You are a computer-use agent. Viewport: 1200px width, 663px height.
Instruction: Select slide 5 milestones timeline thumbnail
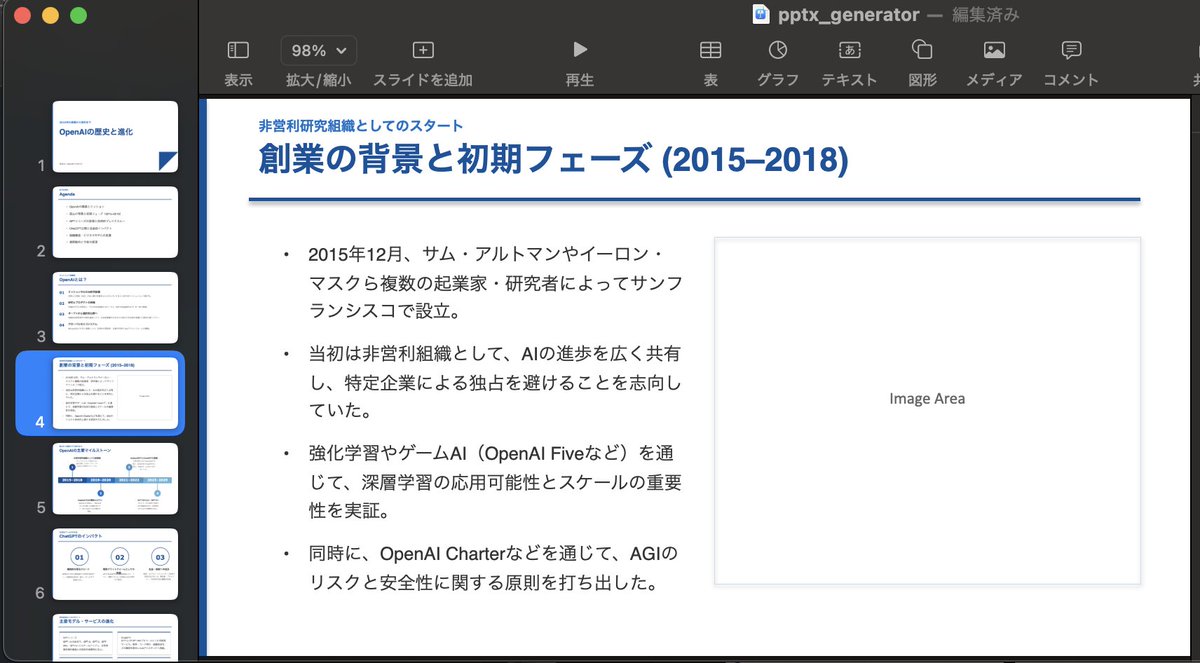click(116, 479)
